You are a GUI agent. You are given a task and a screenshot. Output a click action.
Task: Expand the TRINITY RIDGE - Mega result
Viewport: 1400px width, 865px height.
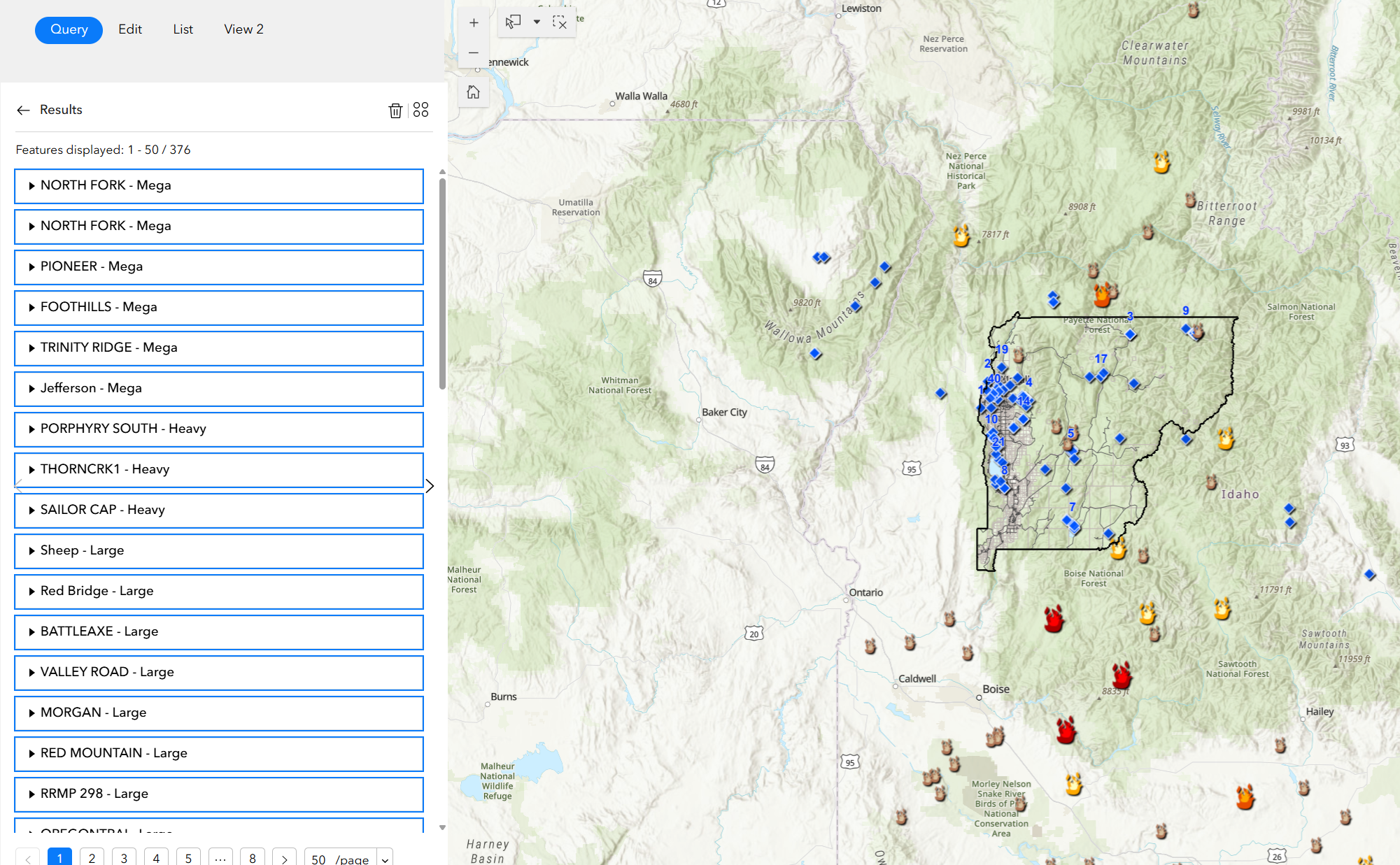[219, 348]
